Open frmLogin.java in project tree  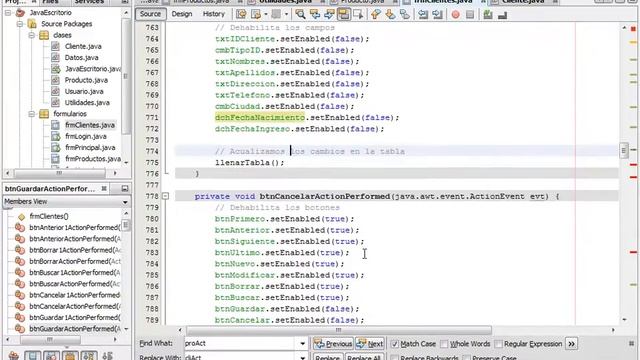[x=86, y=136]
